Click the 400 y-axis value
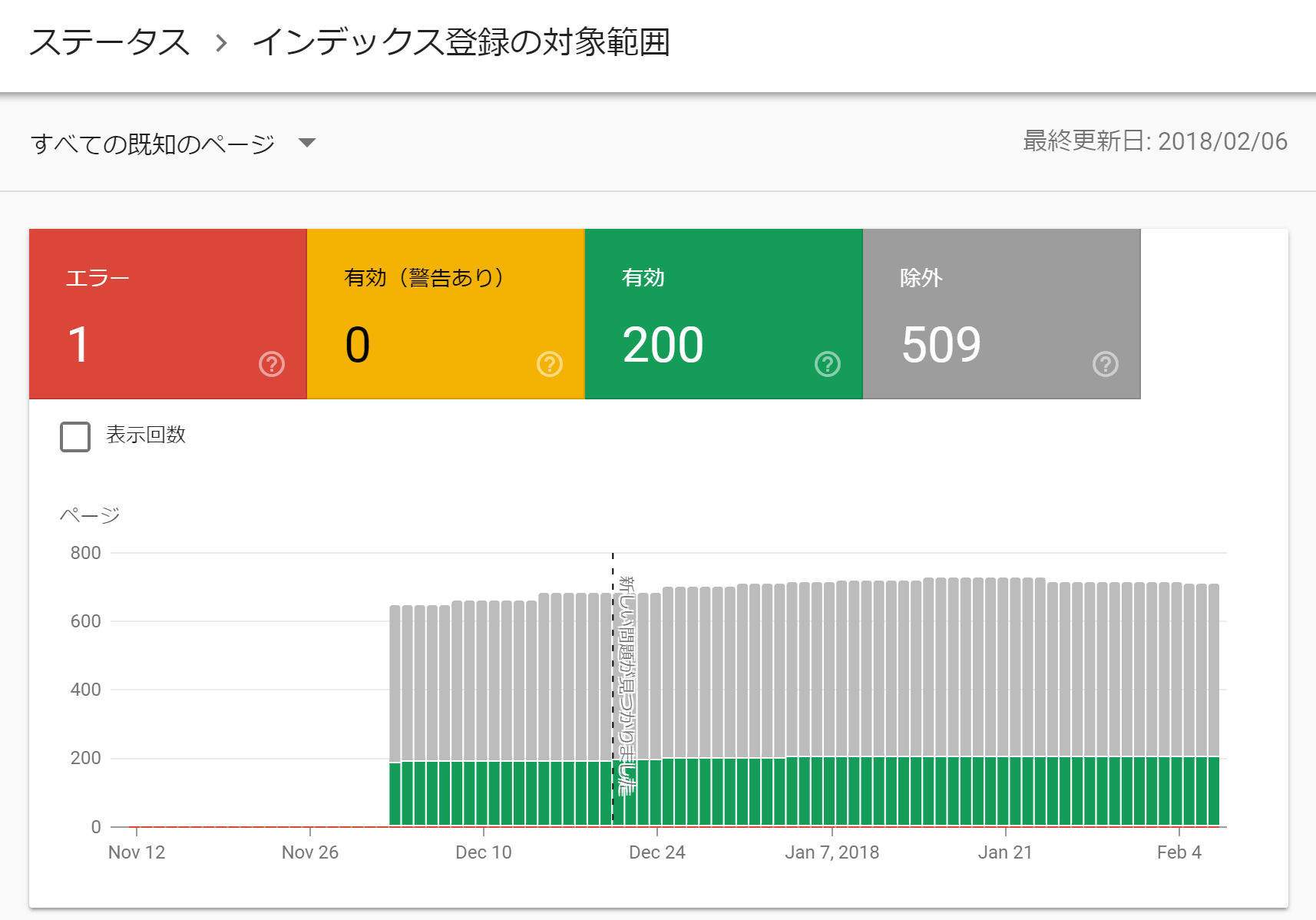1316x920 pixels. (x=85, y=690)
